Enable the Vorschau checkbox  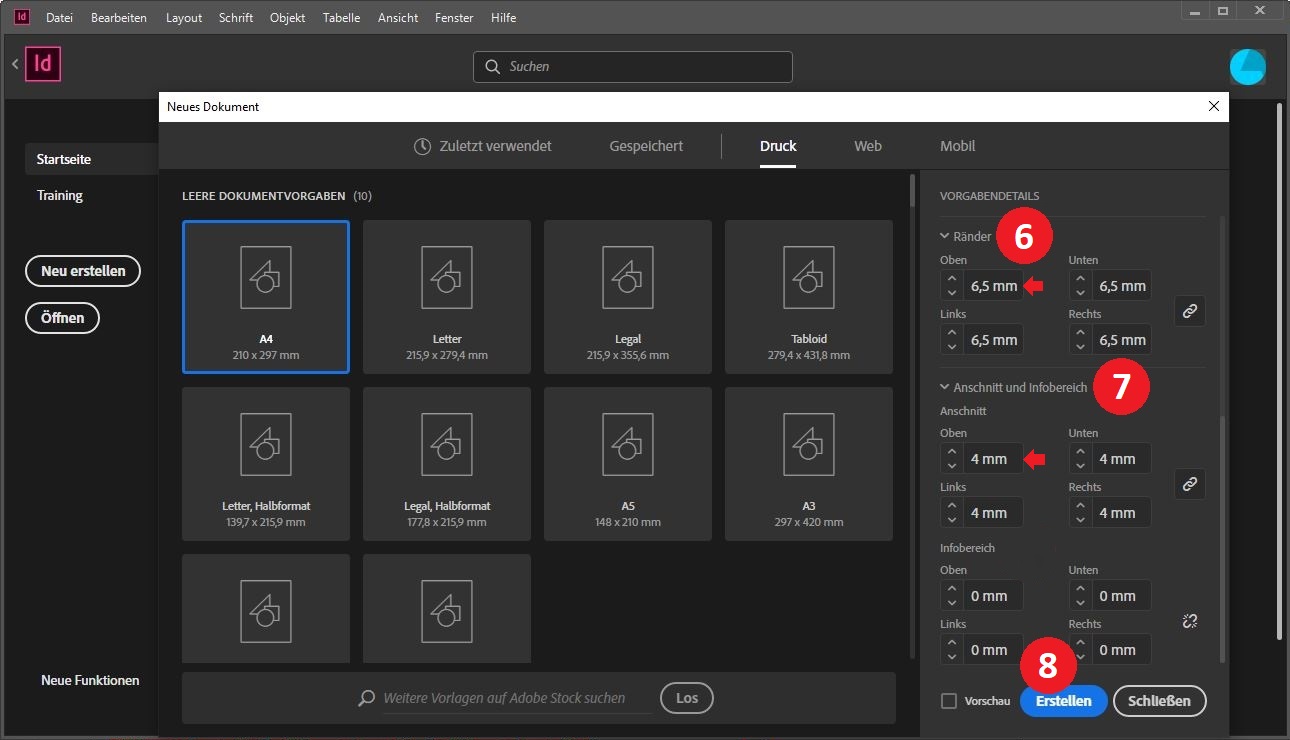pos(949,701)
